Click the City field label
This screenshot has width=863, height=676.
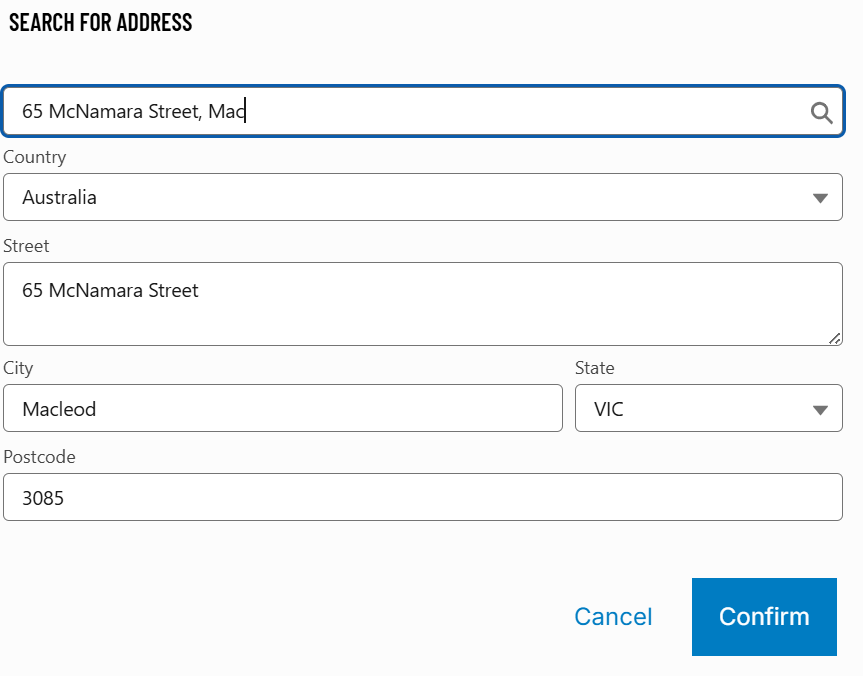click(18, 368)
